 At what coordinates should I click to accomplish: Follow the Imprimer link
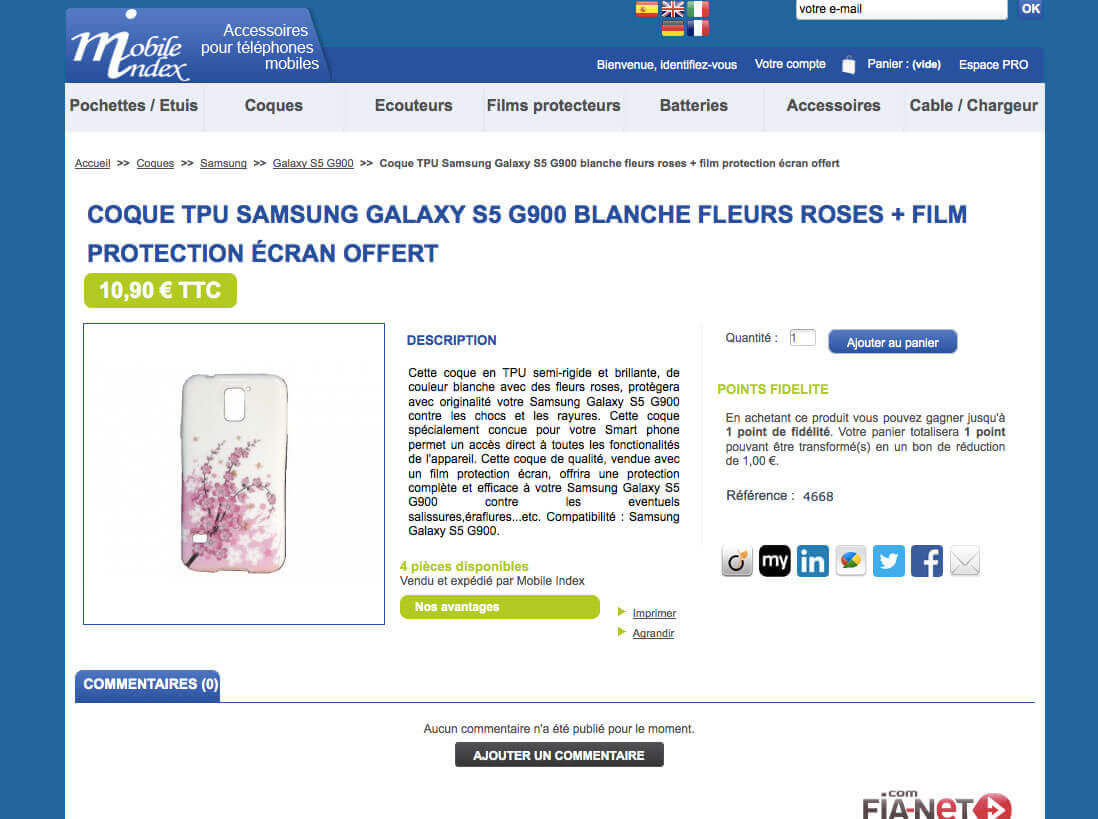tap(654, 613)
